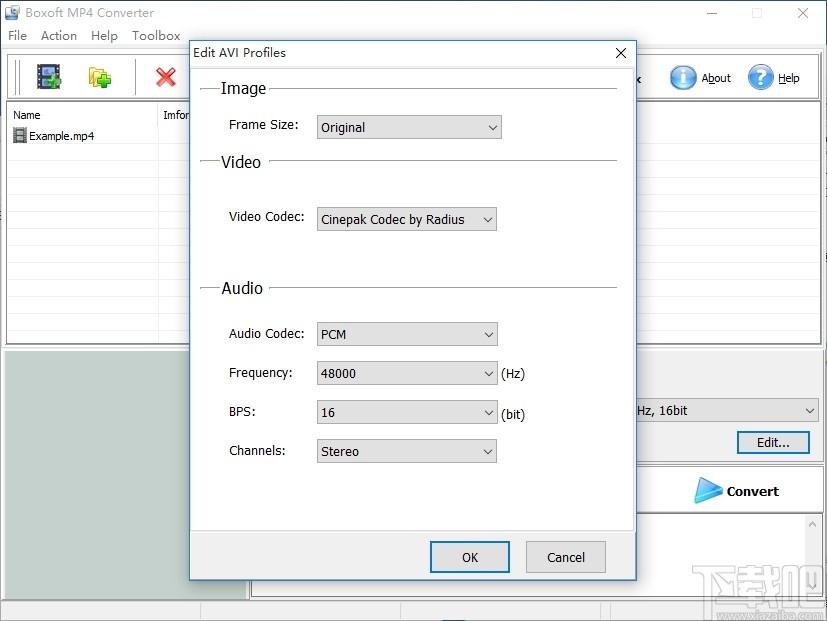Click the About label
The image size is (827, 621).
tap(716, 78)
